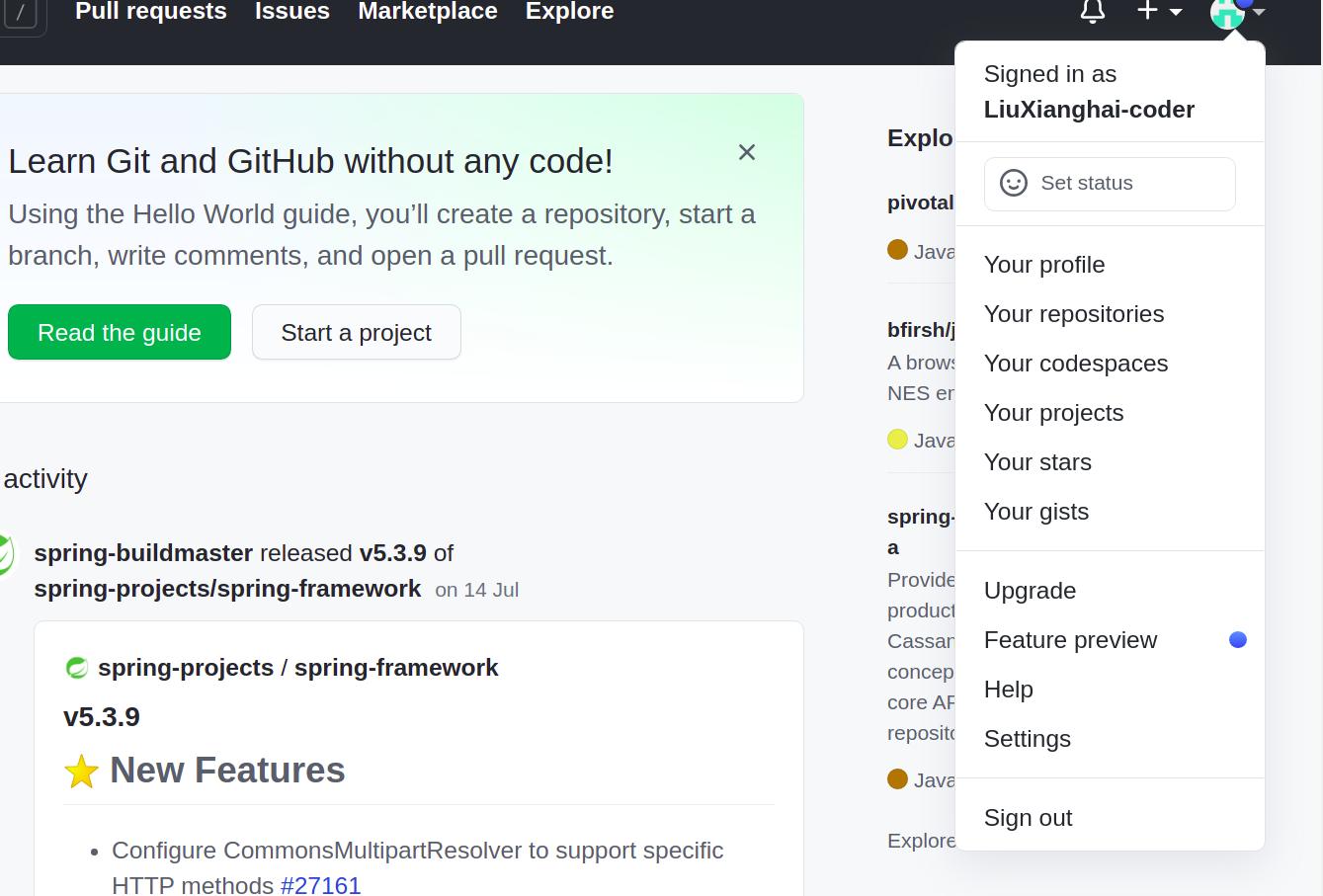Screen dimensions: 1323x896
Task: Open Your stars
Action: tap(1110, 462)
